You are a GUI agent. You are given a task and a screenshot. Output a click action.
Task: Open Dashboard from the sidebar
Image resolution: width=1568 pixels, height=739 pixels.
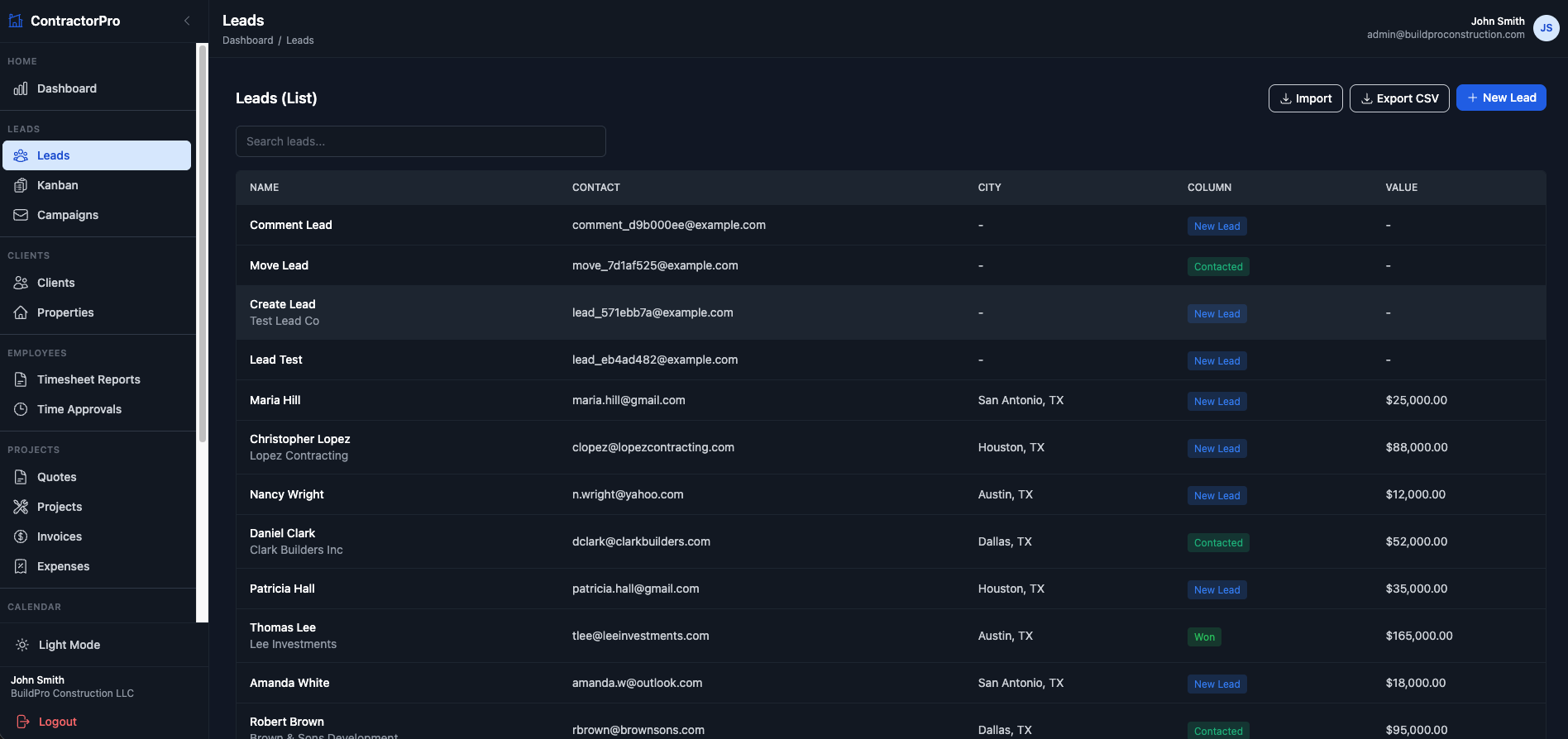(97, 88)
